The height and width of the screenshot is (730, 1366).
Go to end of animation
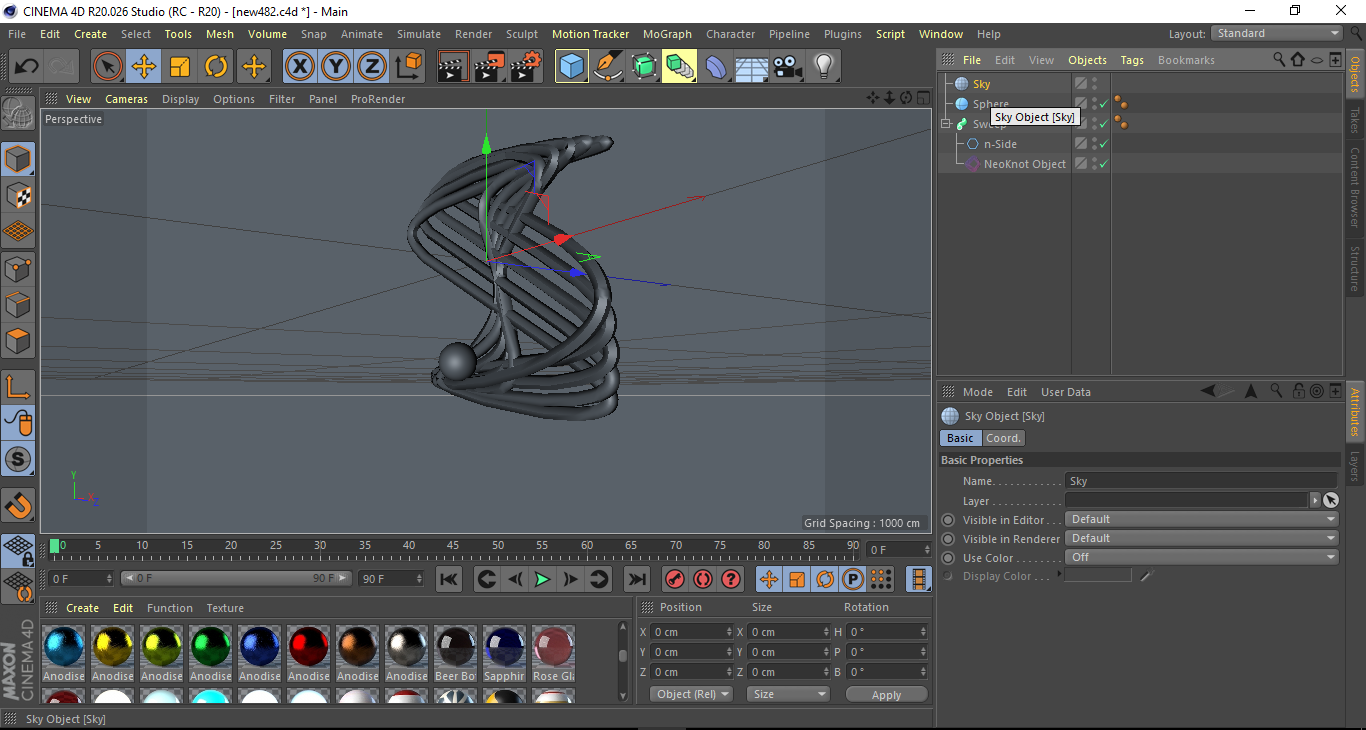coord(636,579)
